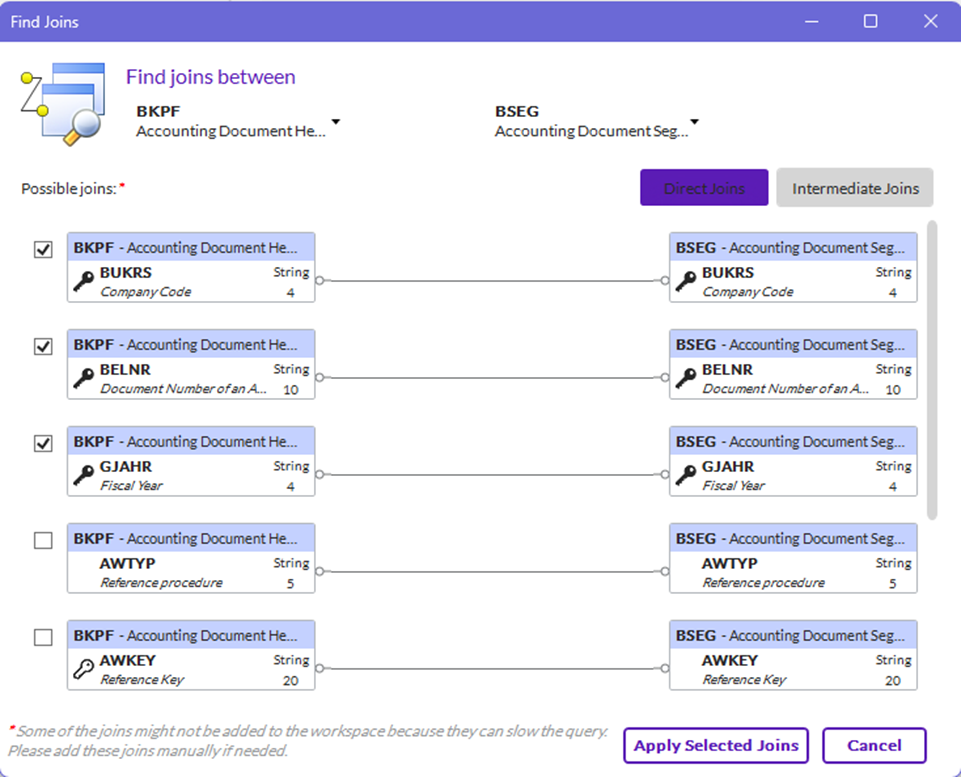Click the join line connecting AWTYP fields
The height and width of the screenshot is (777, 961).
coord(492,572)
